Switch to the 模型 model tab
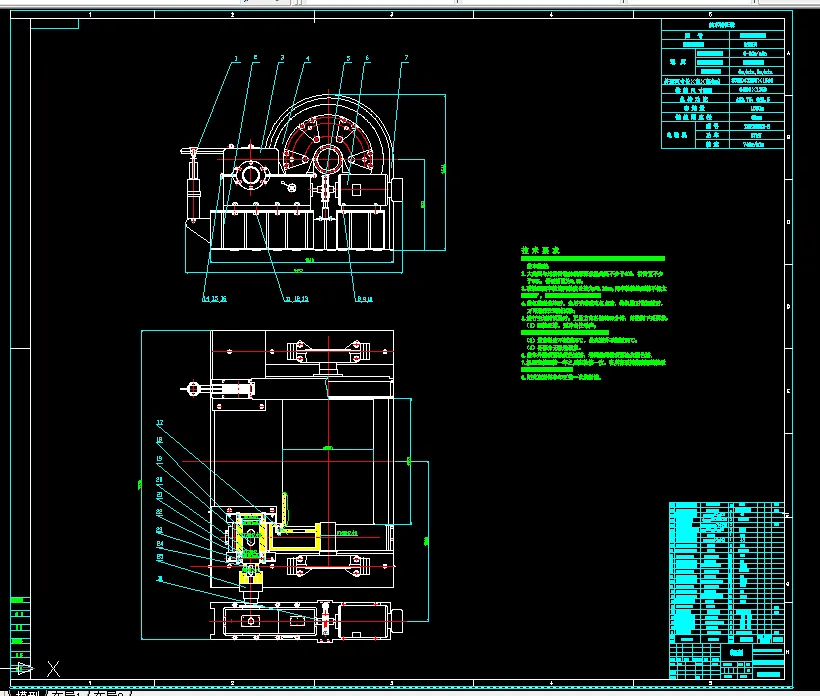Screen dimensions: 820x696 [x=30, y=693]
